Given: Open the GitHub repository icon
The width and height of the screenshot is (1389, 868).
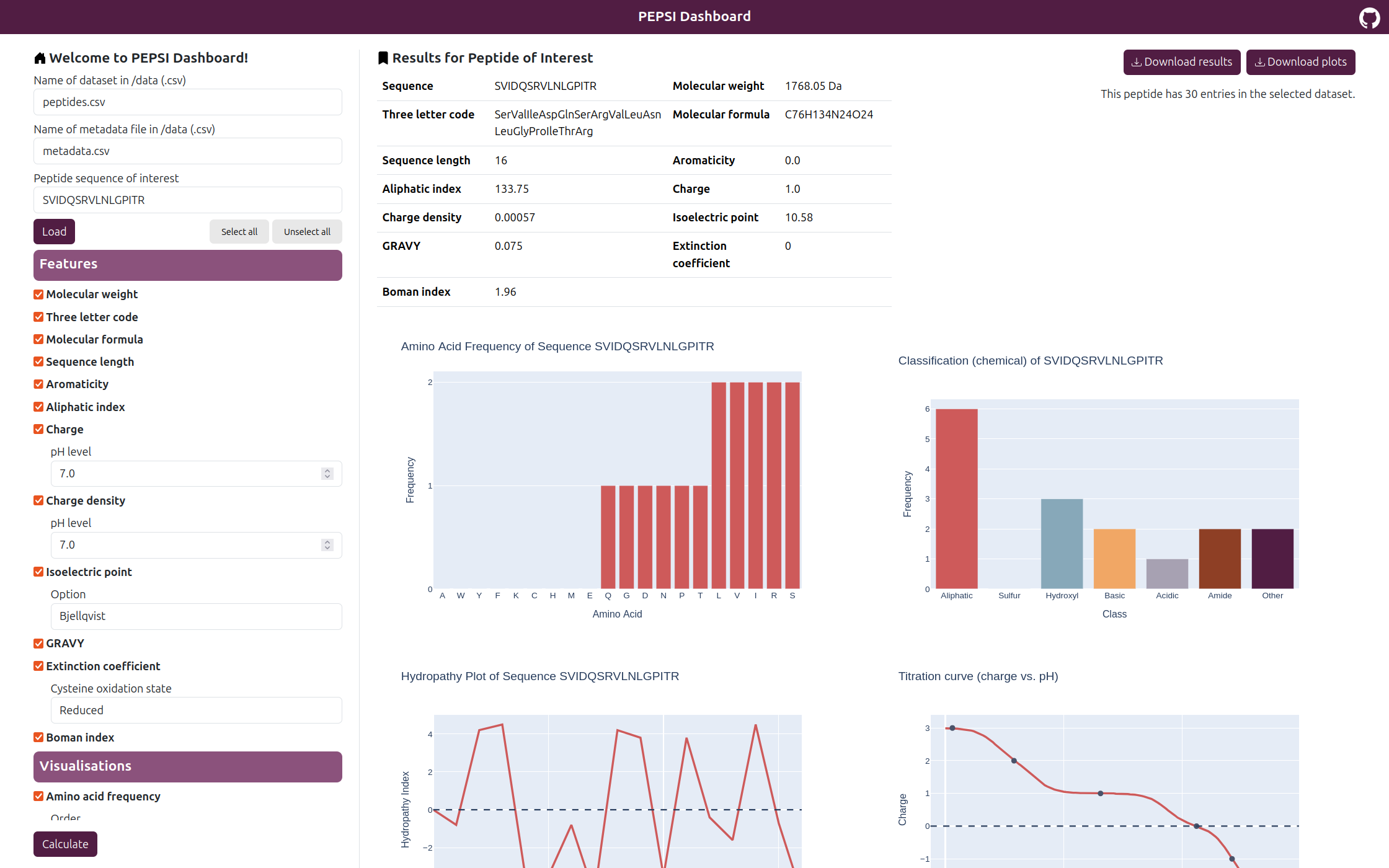Looking at the screenshot, I should coord(1369,17).
